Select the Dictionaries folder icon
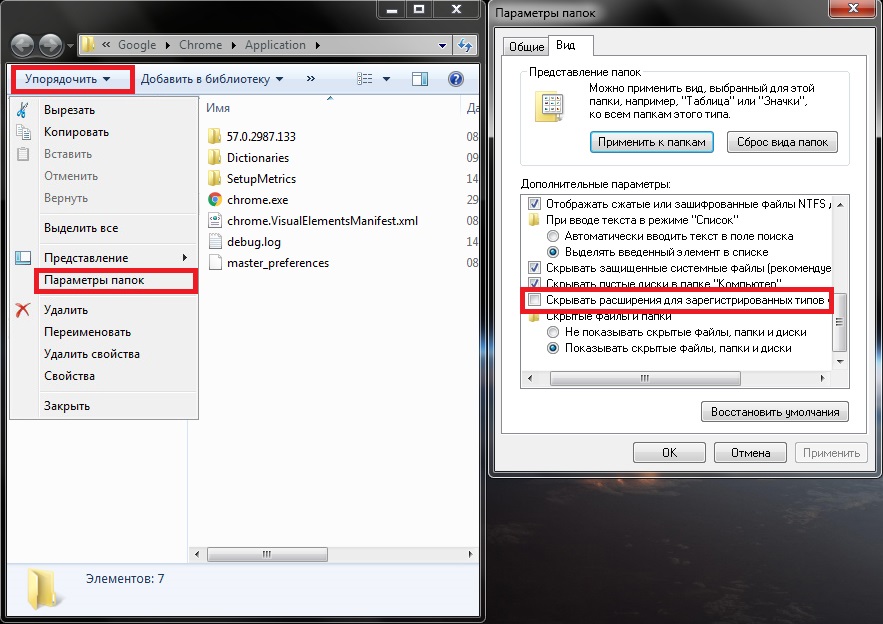Screen dimensions: 883x624 (214, 157)
